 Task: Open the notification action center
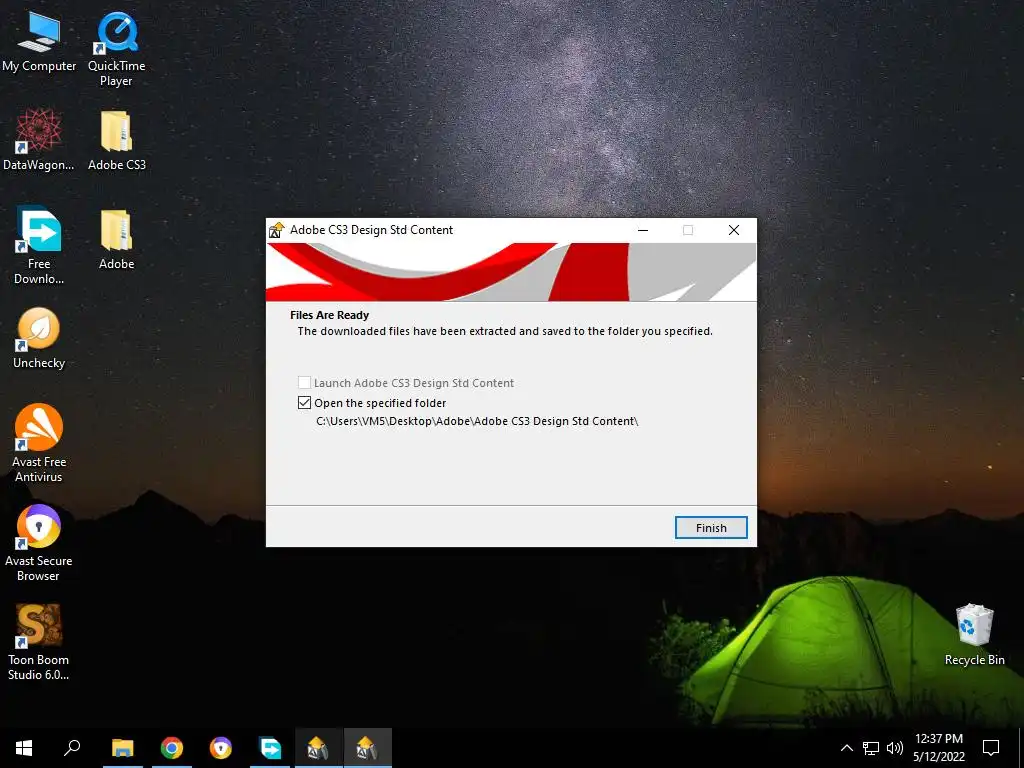(991, 748)
